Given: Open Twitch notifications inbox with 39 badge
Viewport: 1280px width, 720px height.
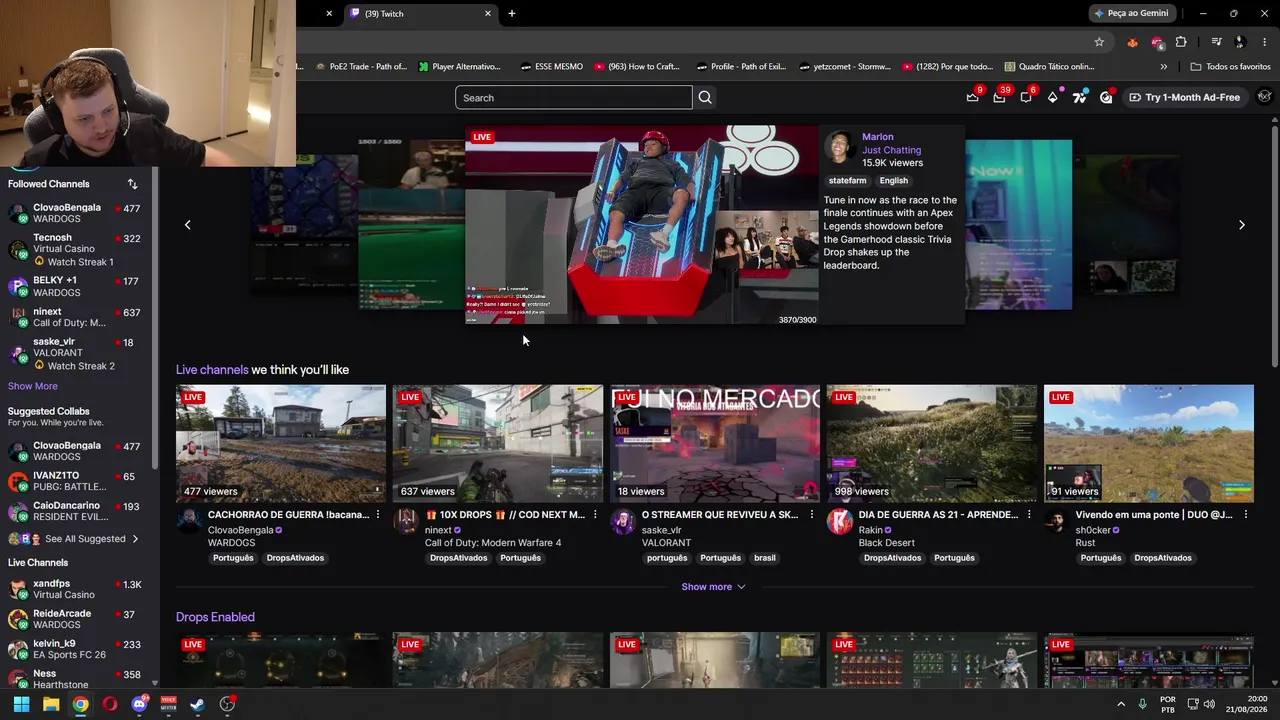Looking at the screenshot, I should 999,97.
